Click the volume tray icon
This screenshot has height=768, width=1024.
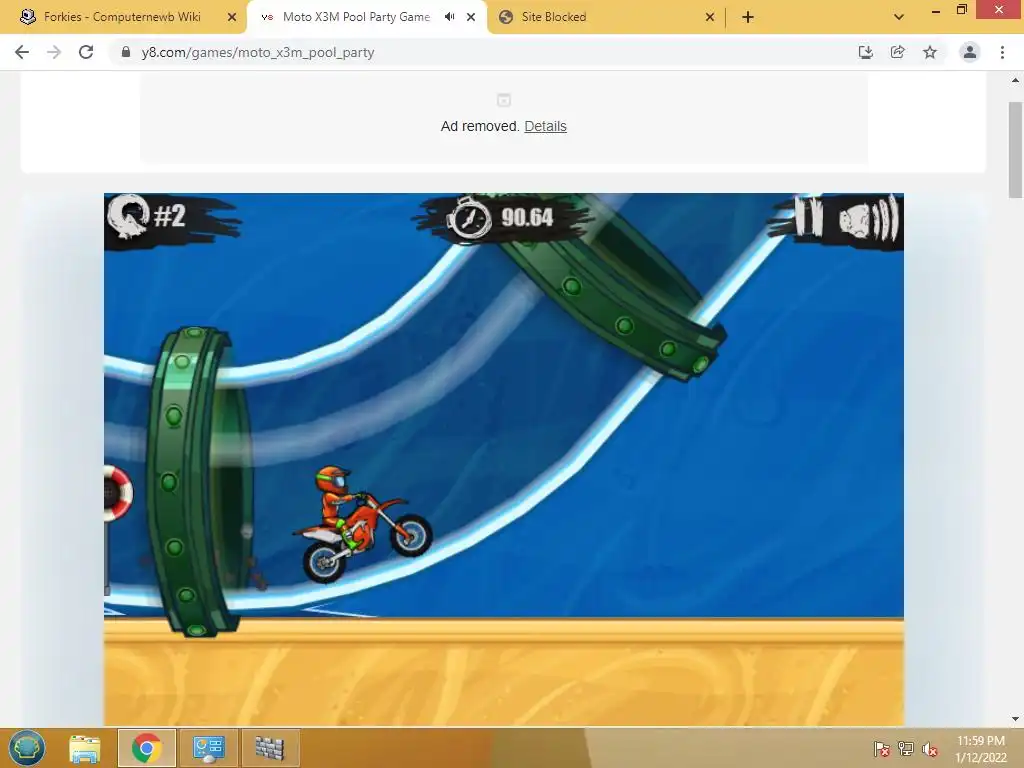[930, 749]
